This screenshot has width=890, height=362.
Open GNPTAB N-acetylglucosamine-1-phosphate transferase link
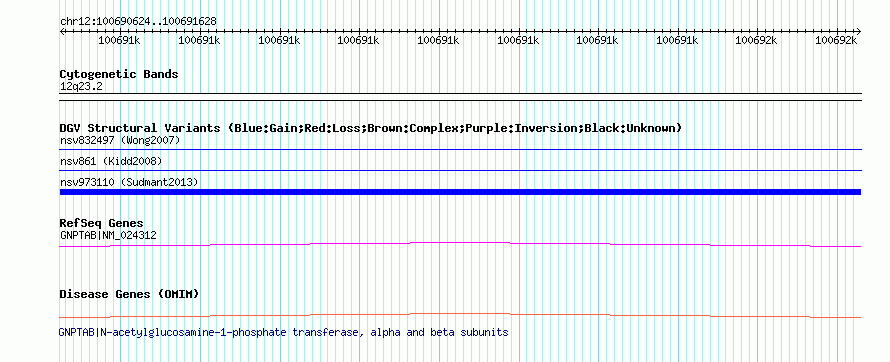click(x=283, y=332)
